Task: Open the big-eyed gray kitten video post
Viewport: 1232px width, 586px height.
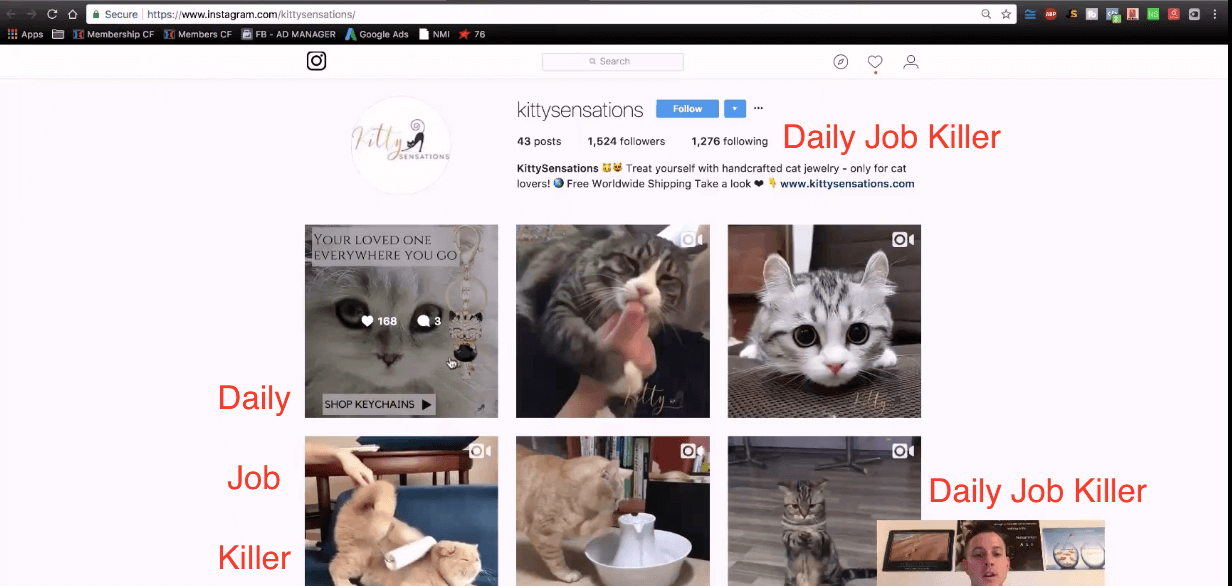Action: pos(824,321)
